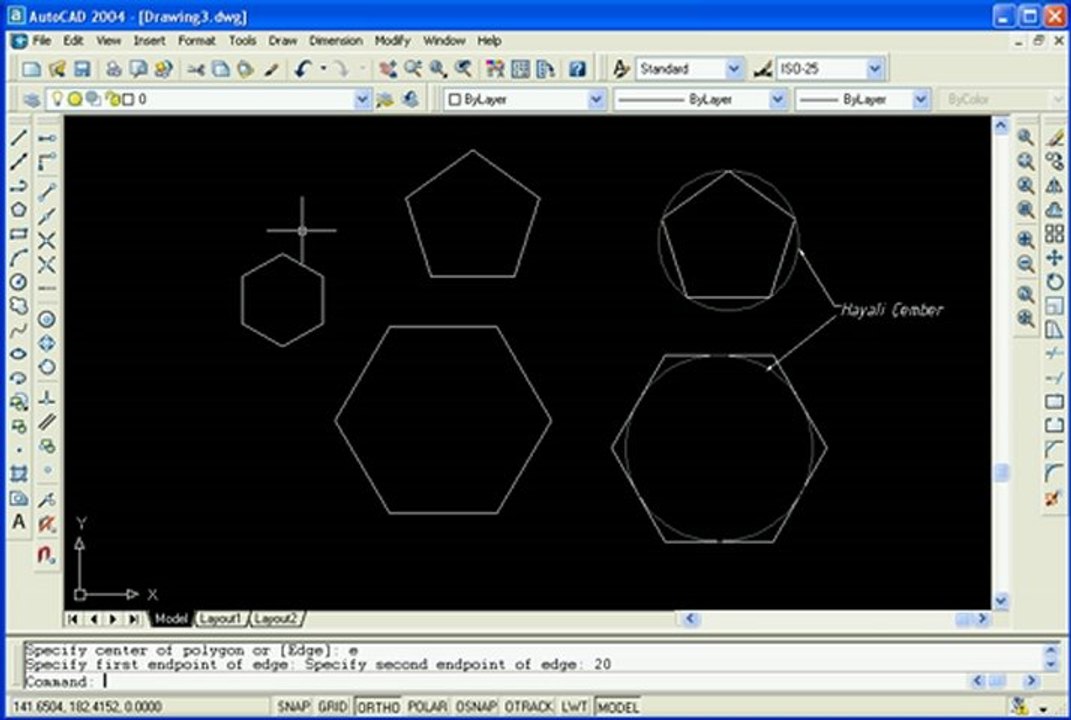This screenshot has height=720, width=1071.
Task: Click the Move modify tool
Action: click(1055, 258)
